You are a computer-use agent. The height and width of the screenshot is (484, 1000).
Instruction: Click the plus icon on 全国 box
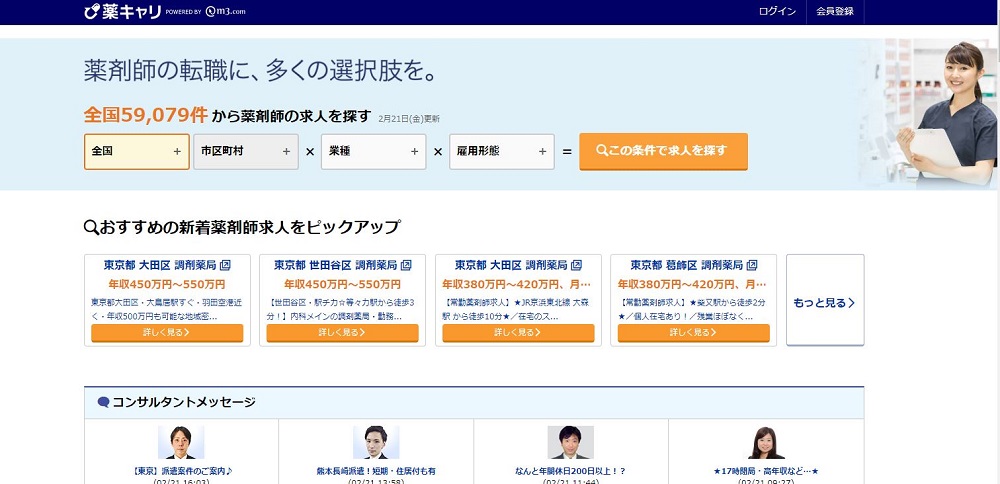coord(177,152)
